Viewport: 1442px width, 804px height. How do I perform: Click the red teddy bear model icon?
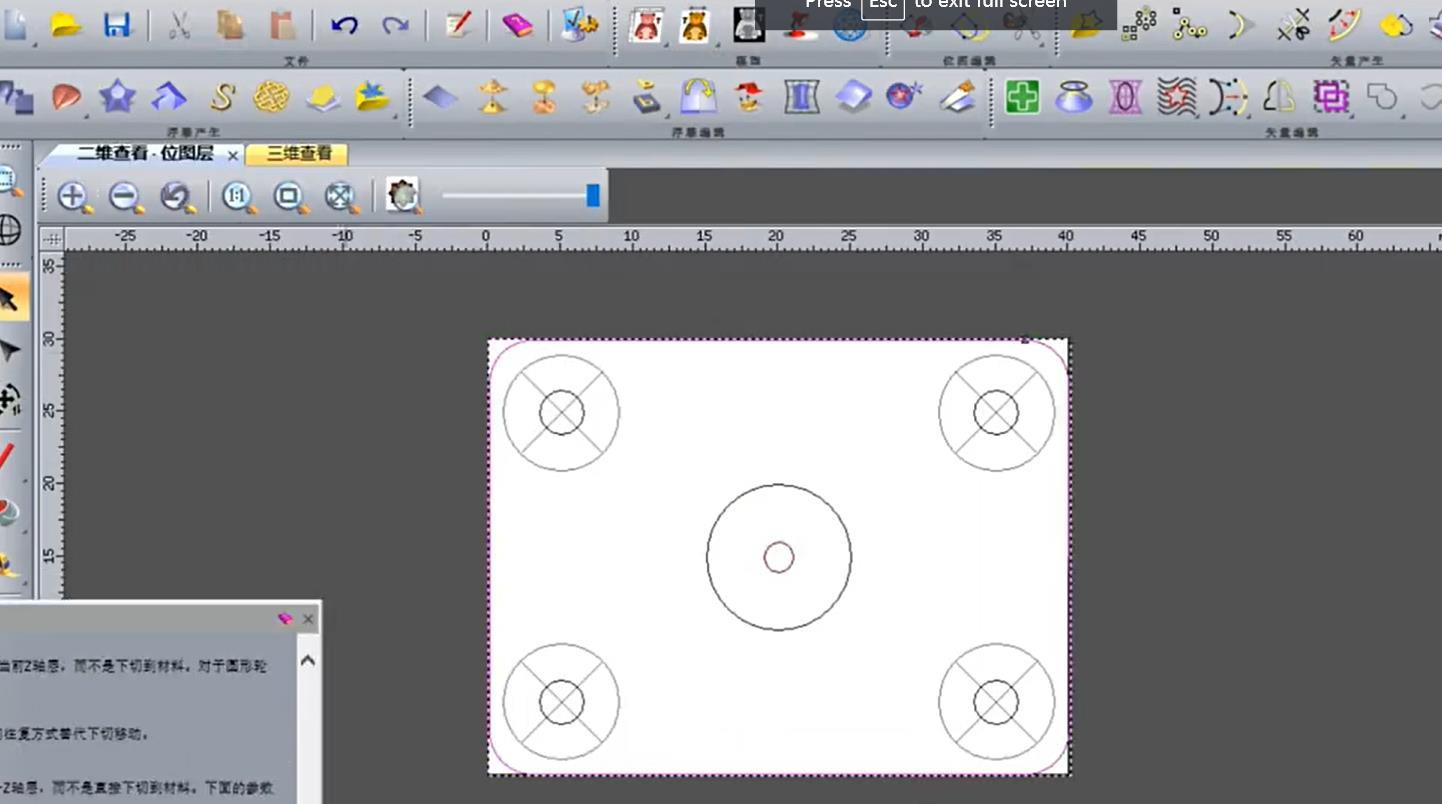point(647,26)
